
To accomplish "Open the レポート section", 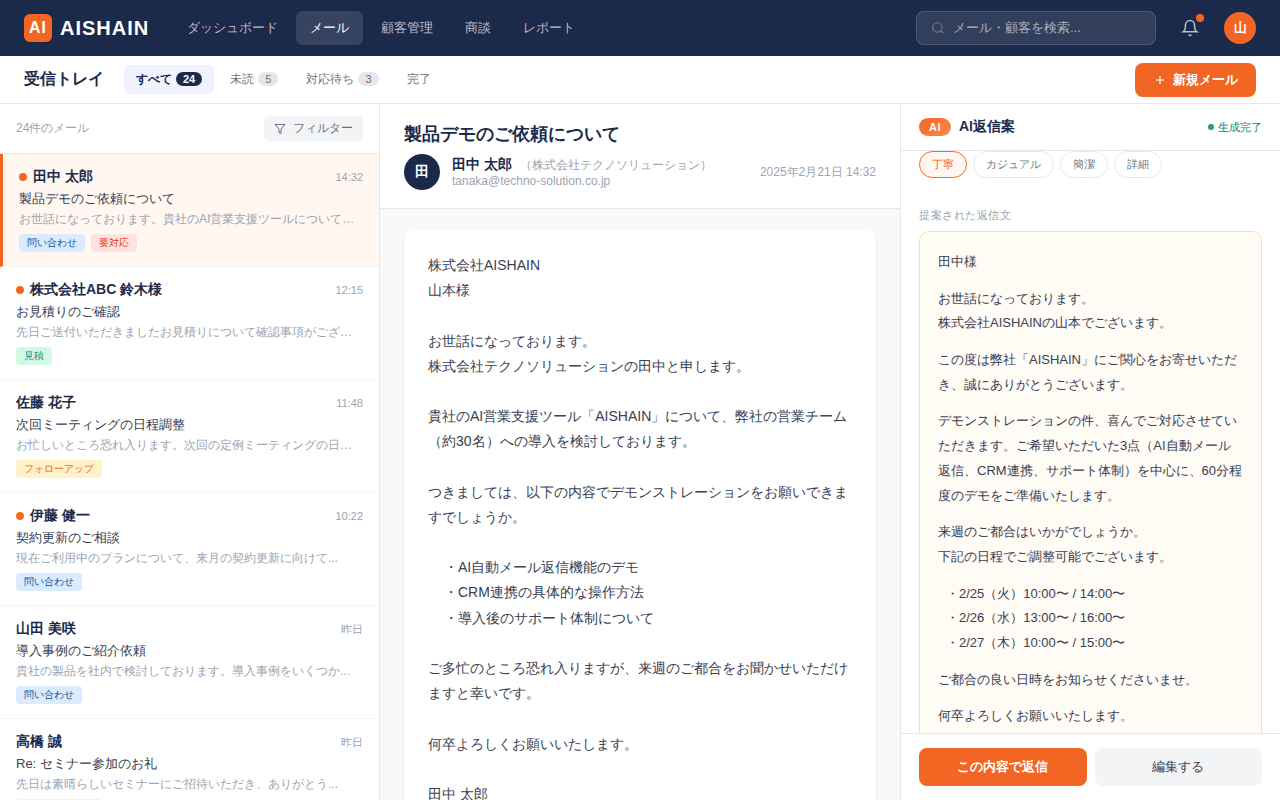I will pos(547,28).
